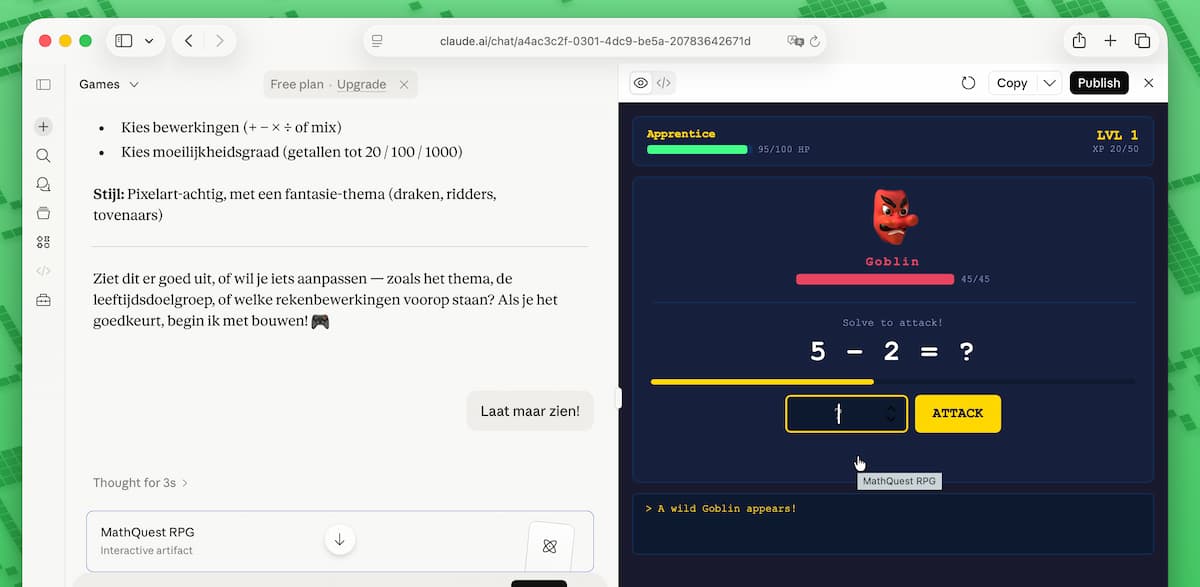Close the artifact panel

pyautogui.click(x=1149, y=83)
